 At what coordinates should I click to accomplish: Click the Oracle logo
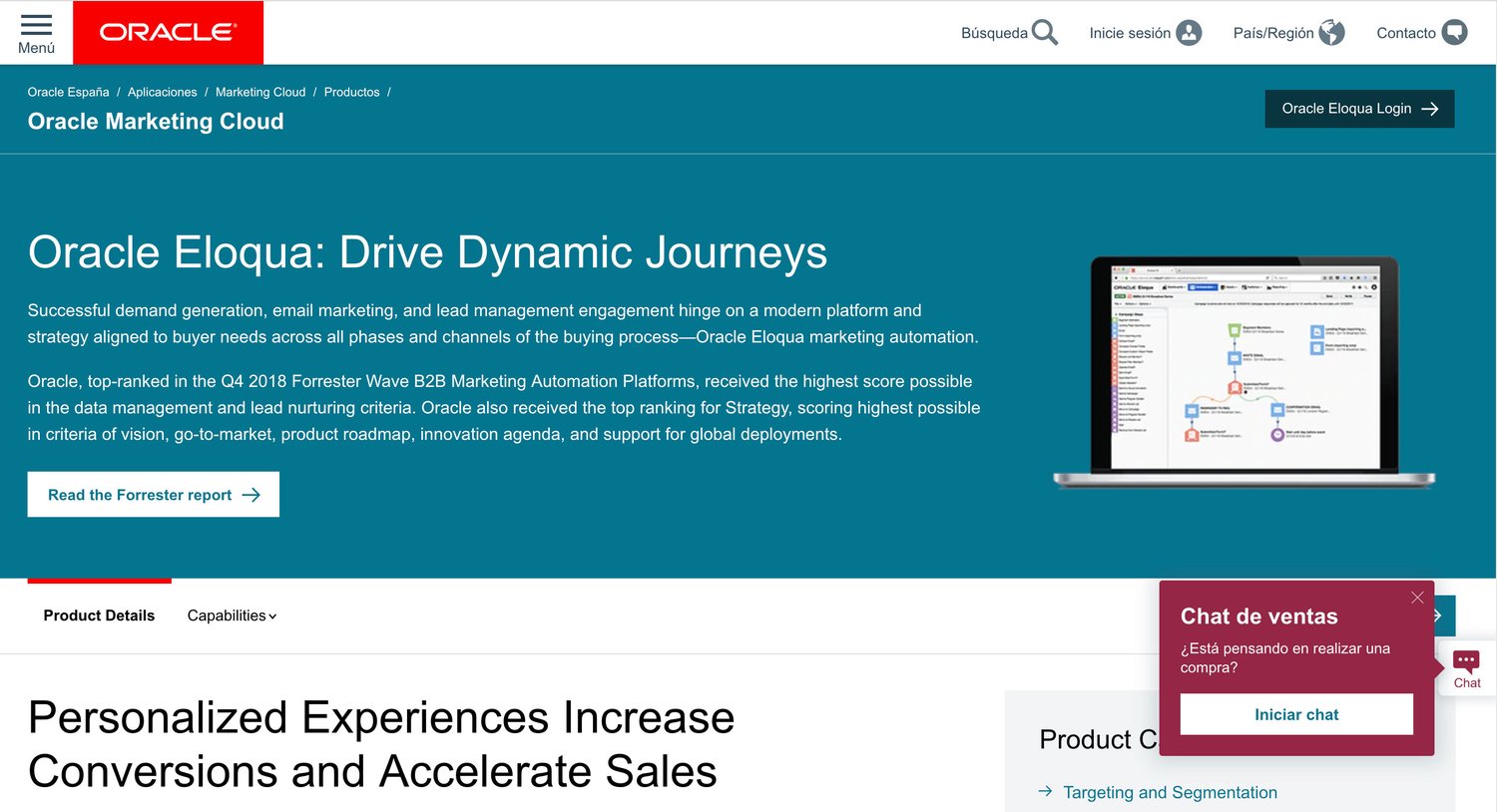click(168, 33)
